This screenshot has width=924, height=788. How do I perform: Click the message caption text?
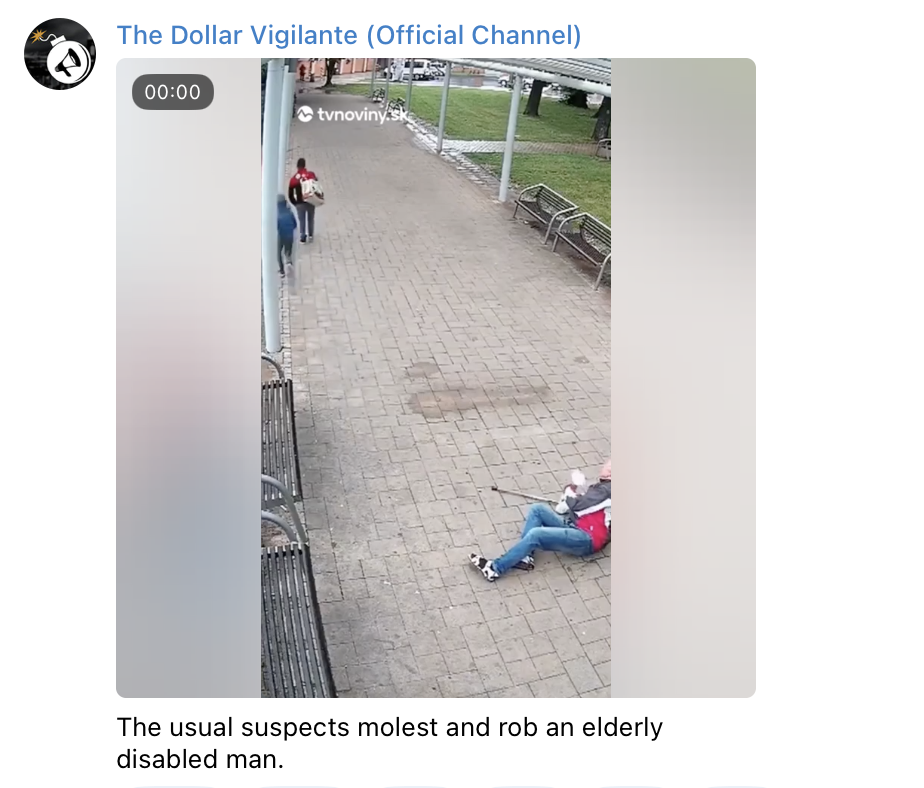[390, 743]
